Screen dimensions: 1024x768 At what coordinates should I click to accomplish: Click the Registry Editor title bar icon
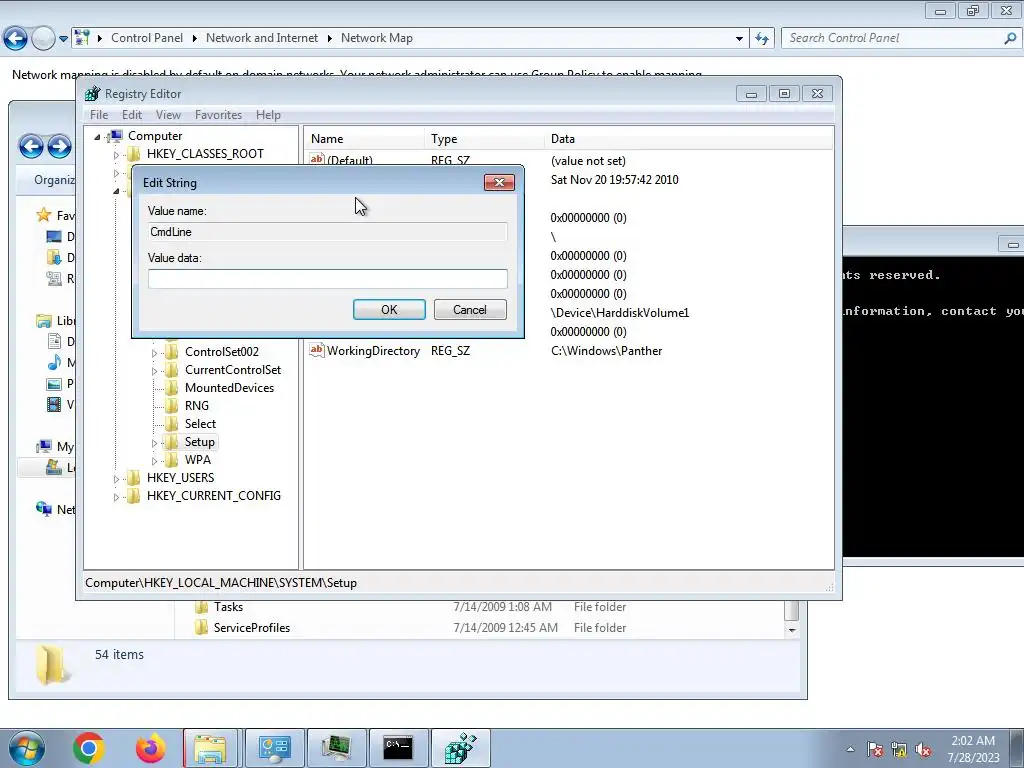tap(93, 93)
